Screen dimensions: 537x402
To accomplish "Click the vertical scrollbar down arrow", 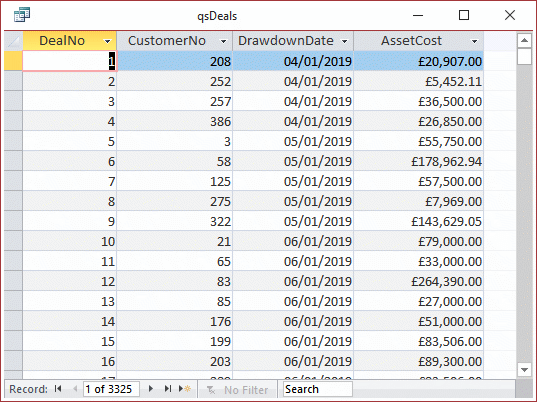I will pos(524,370).
